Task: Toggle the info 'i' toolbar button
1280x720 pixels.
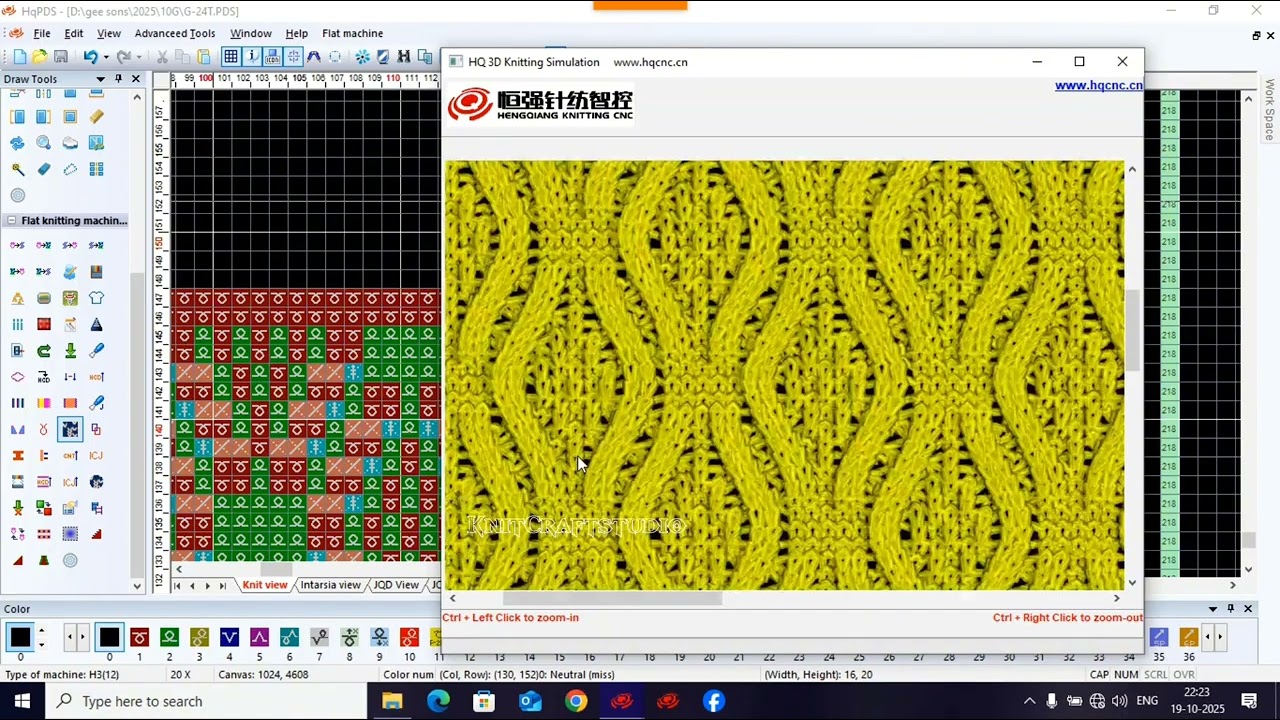Action: [252, 57]
